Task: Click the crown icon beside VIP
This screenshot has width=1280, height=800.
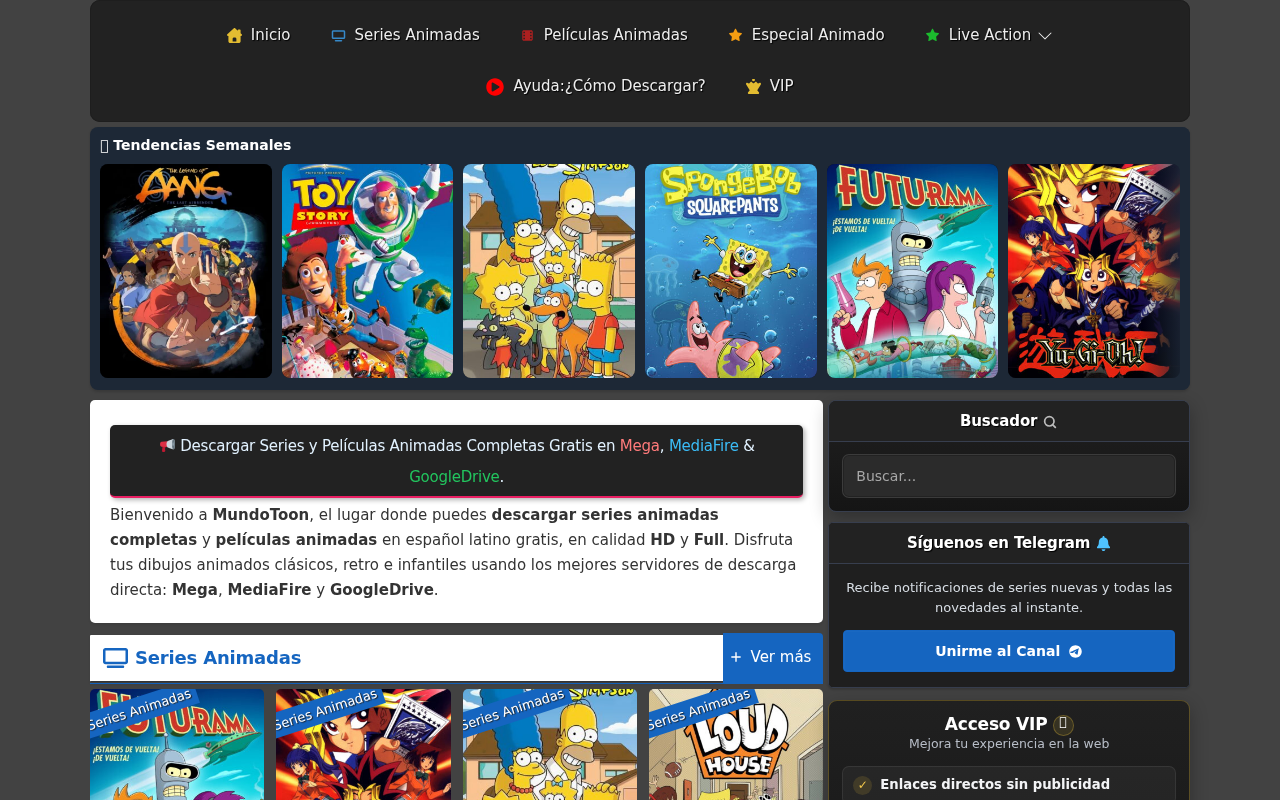Action: point(753,87)
